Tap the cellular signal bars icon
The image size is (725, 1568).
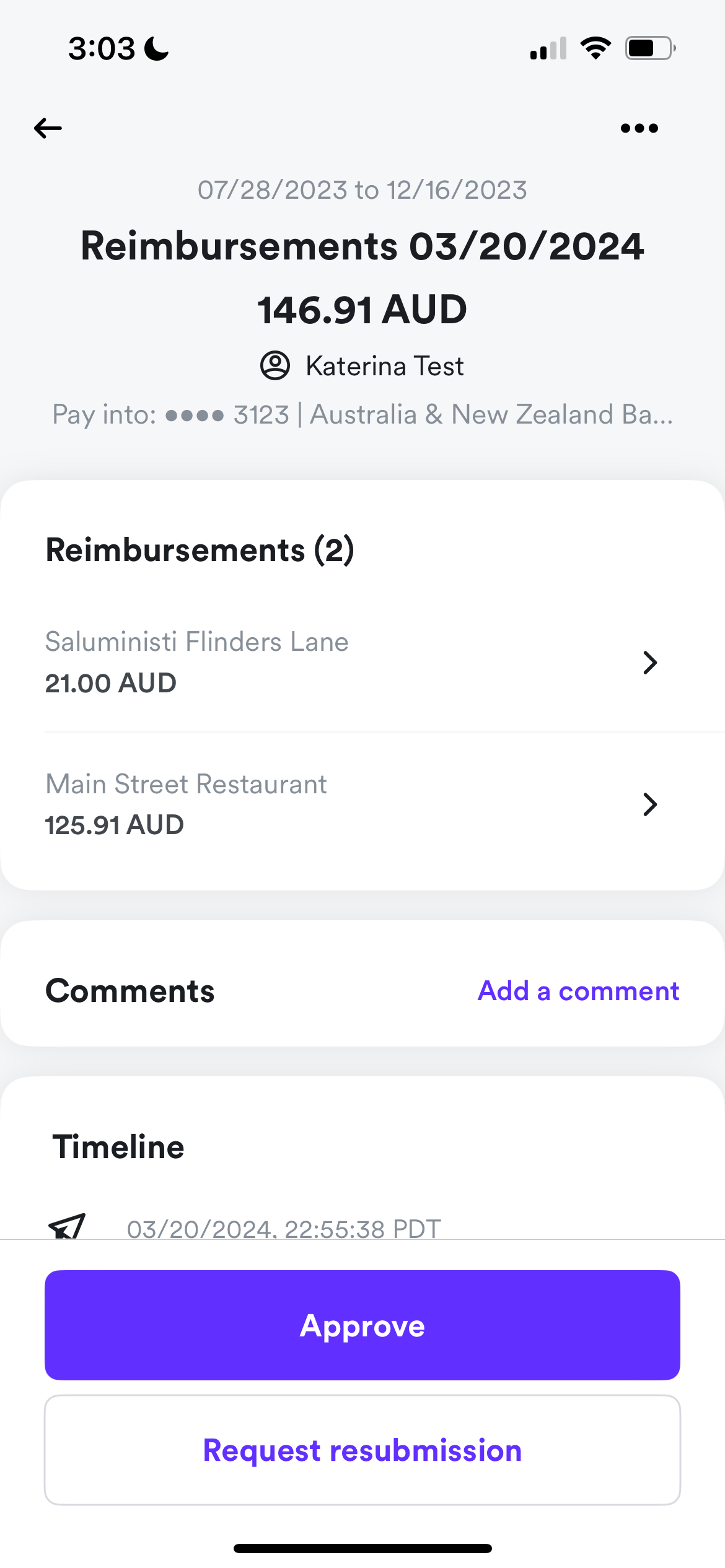click(x=548, y=48)
